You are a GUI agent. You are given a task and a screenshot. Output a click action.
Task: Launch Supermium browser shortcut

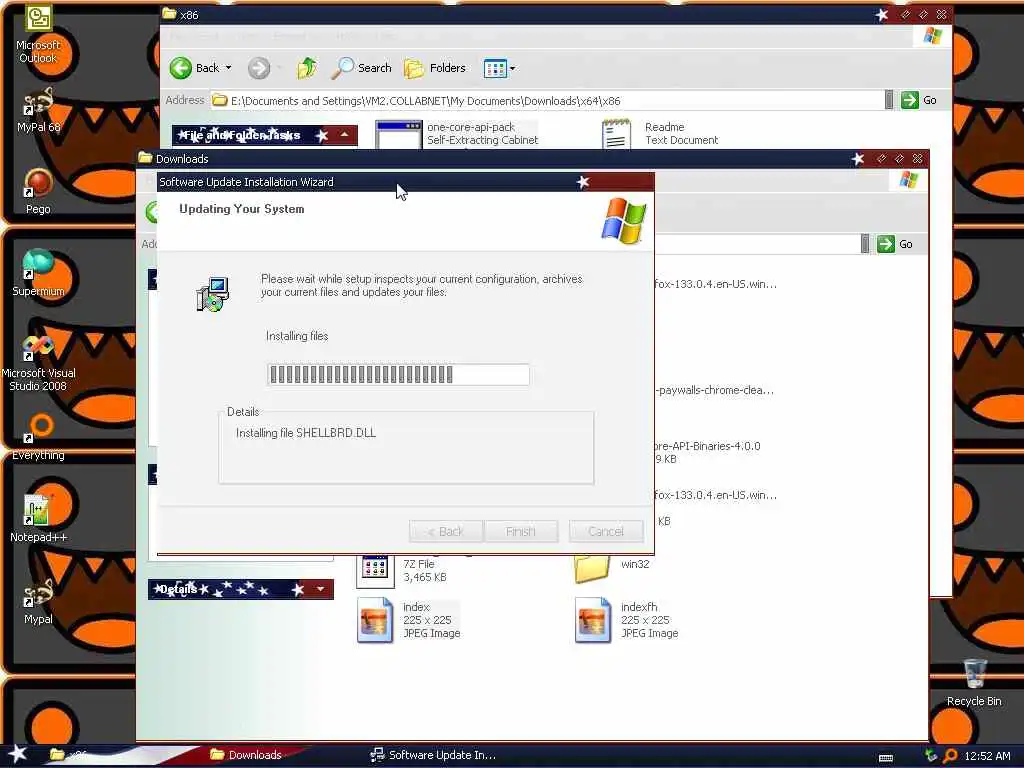pos(38,274)
